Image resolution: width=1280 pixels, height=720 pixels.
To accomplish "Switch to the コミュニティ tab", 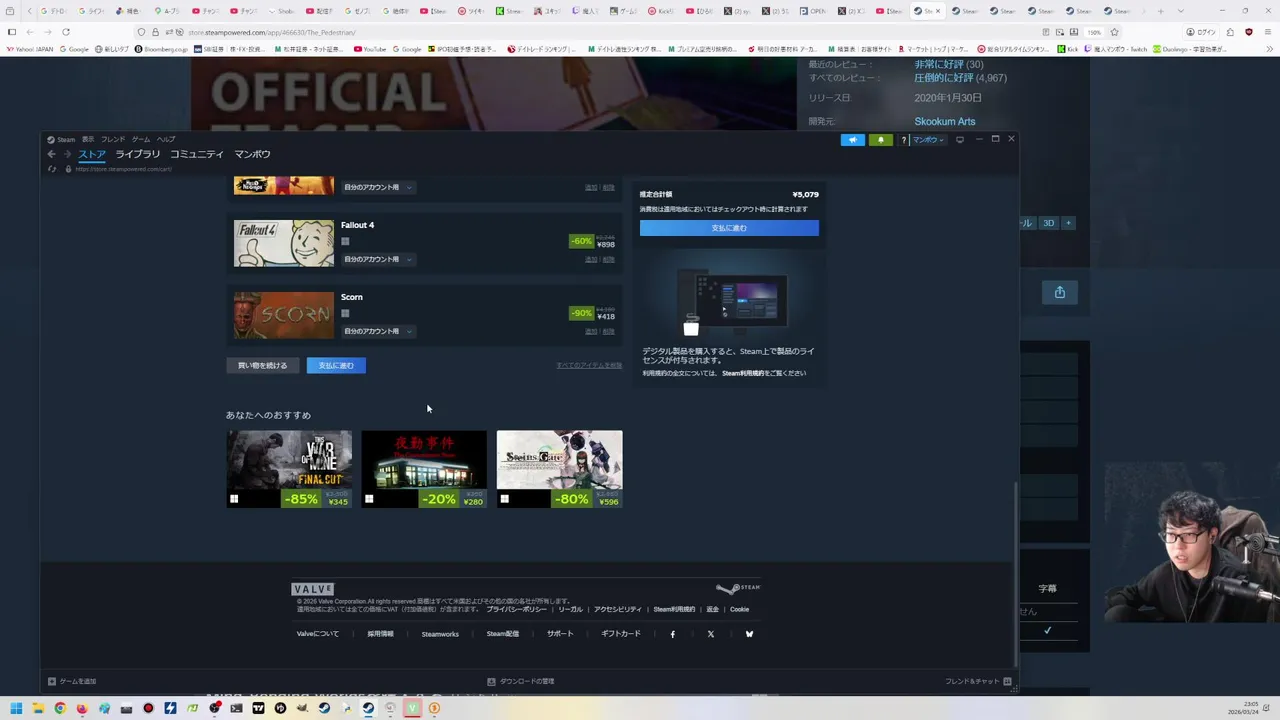I will tap(196, 154).
